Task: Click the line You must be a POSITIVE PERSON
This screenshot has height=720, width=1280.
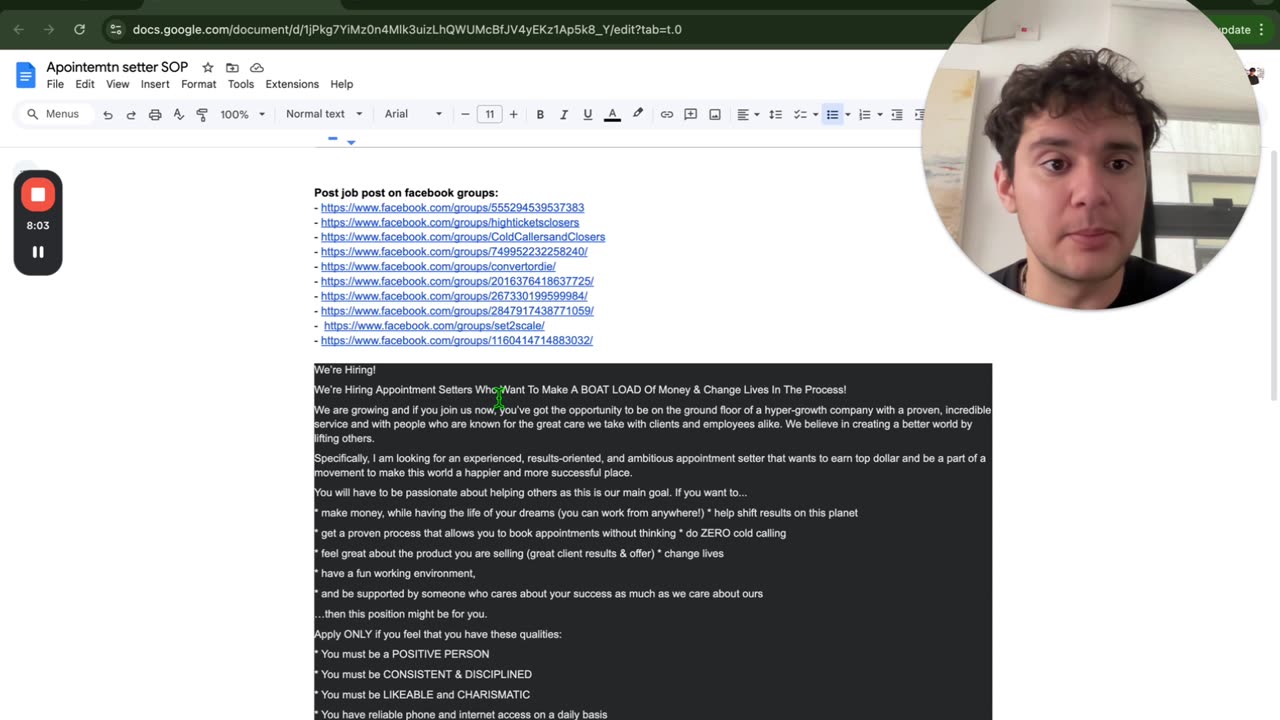Action: click(x=402, y=654)
